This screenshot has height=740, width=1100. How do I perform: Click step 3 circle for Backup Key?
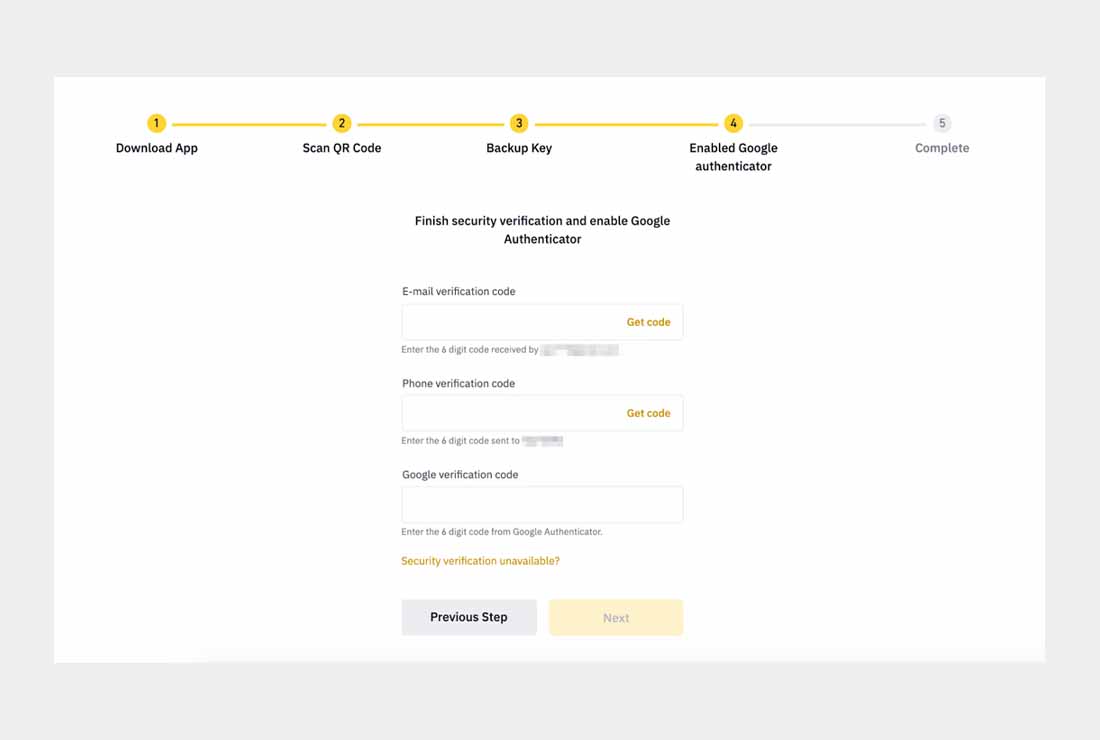click(519, 123)
